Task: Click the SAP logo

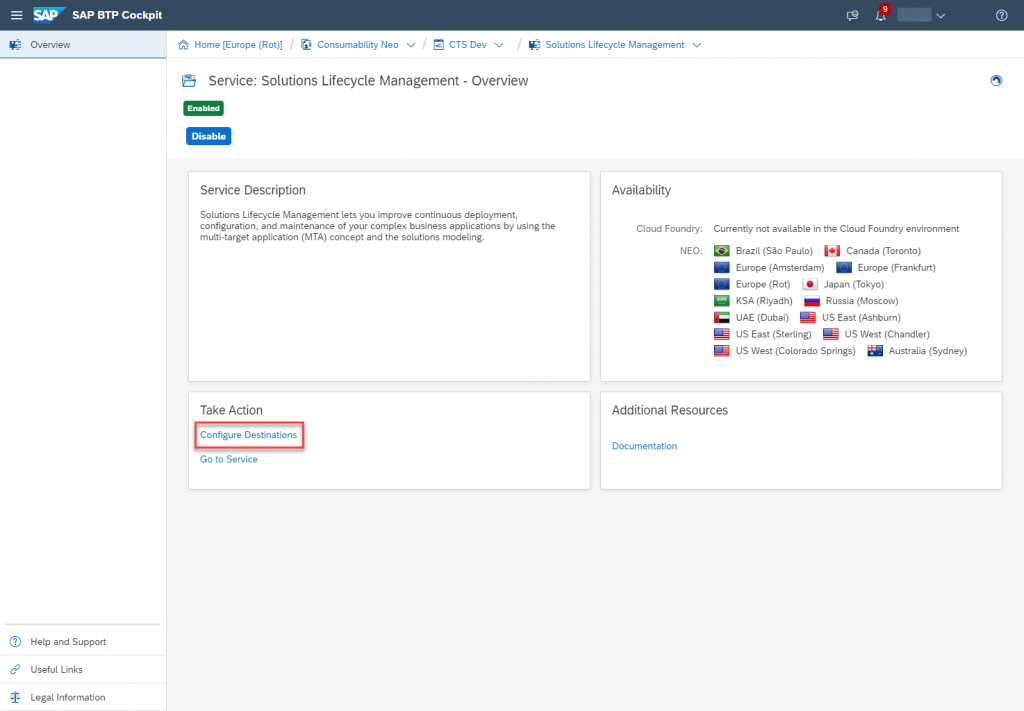Action: (x=48, y=15)
